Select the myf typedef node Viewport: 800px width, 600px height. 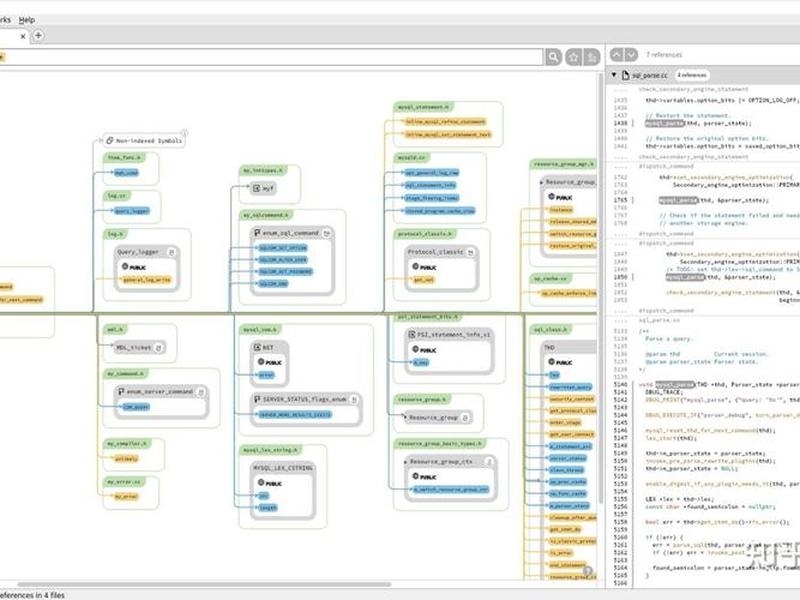tap(263, 188)
